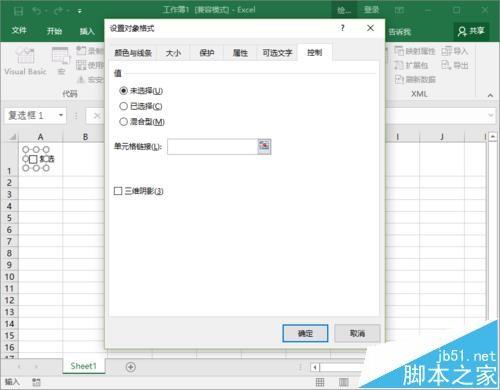Screen dimensions: 500x390
Task: Click the select-all corner of the sheet
Action: tap(12, 137)
